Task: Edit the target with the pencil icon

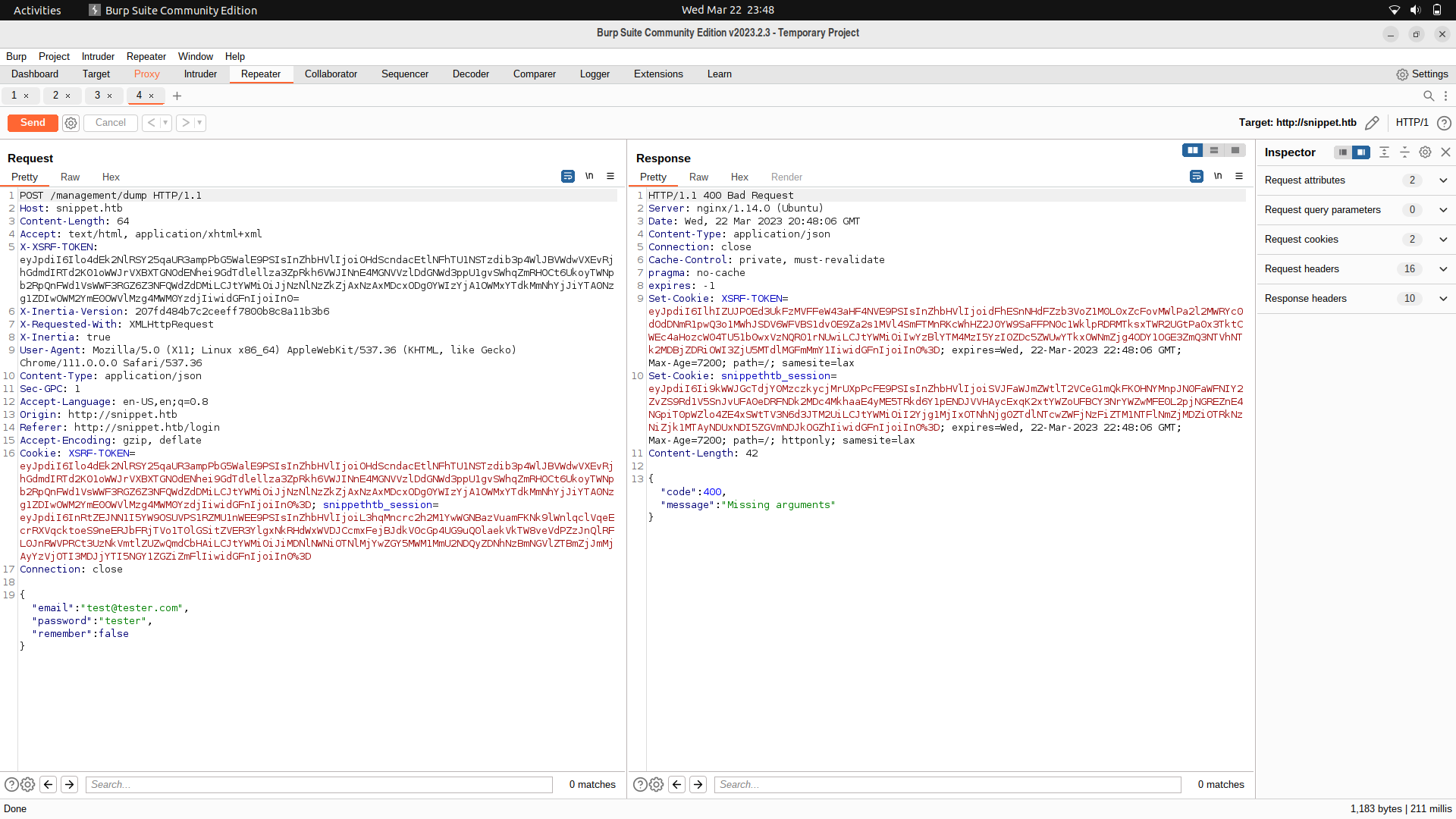Action: click(1372, 123)
